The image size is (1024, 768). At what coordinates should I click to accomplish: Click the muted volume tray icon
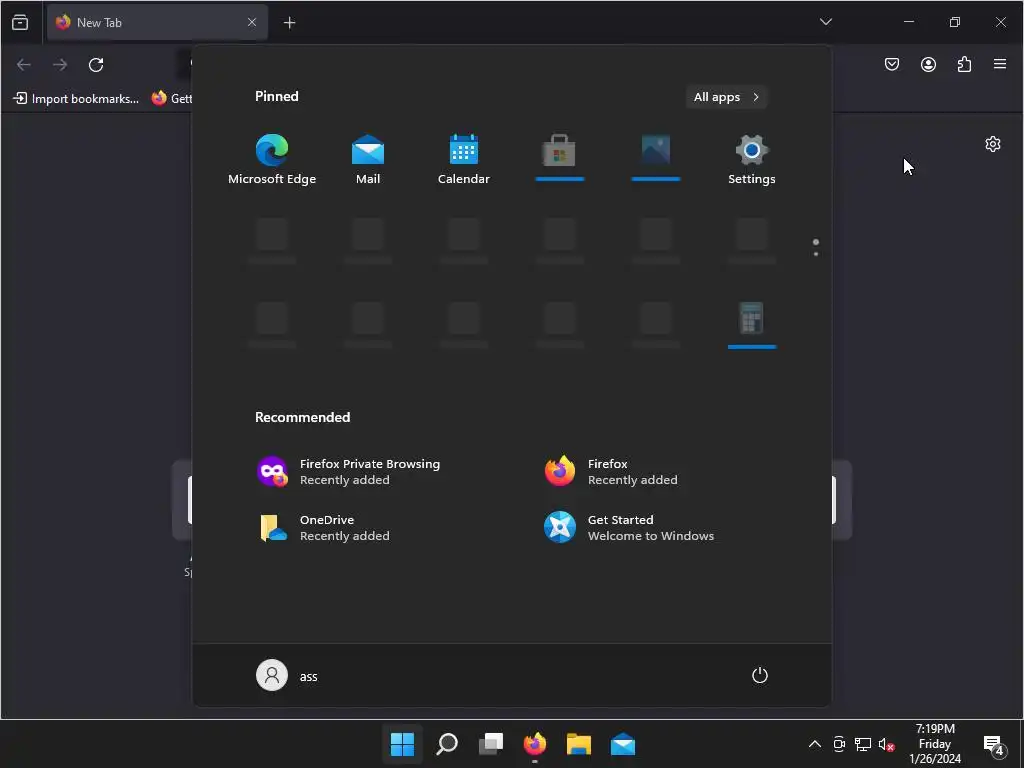886,744
